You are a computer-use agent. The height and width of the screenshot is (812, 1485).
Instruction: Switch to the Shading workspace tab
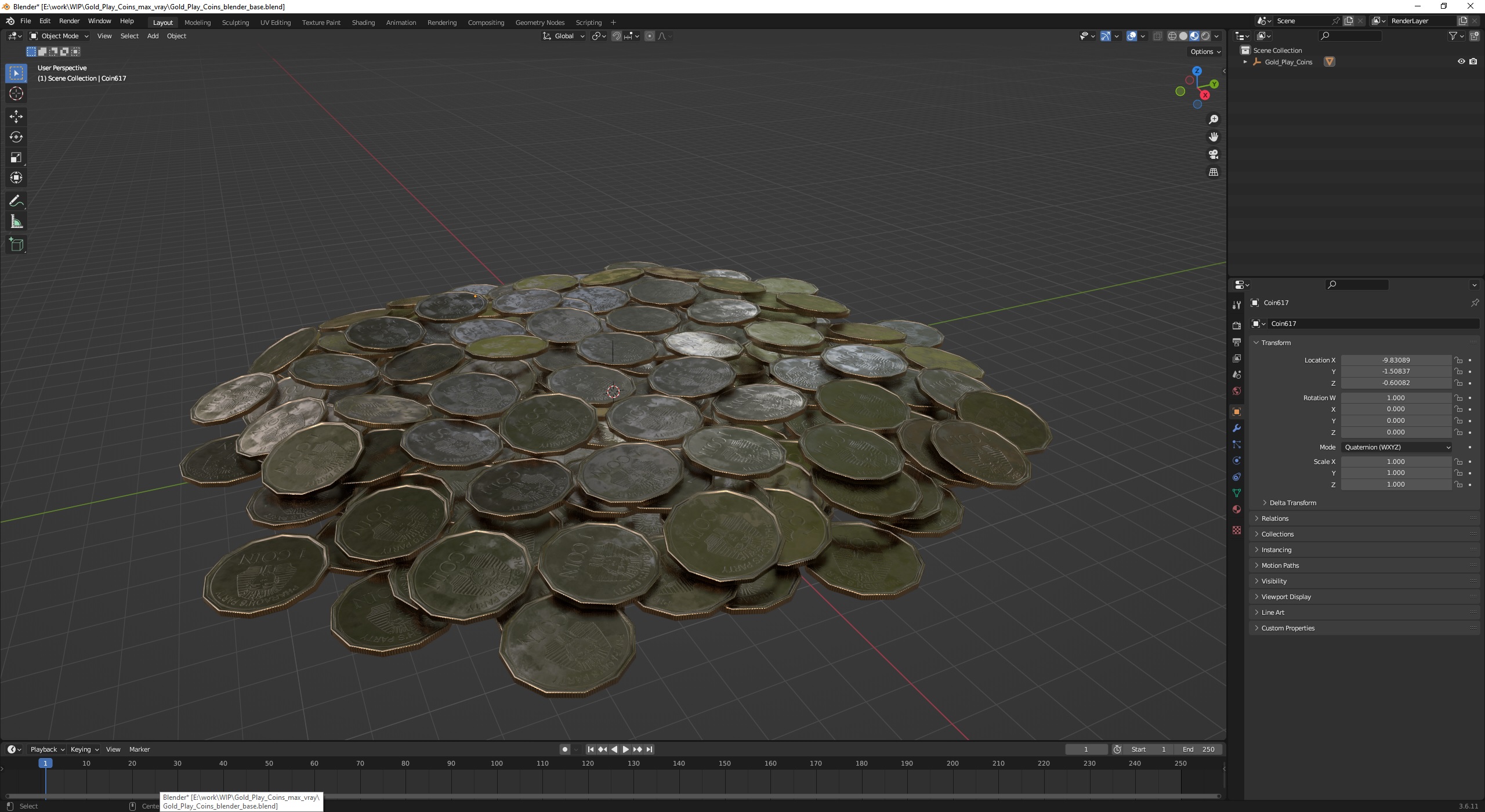363,23
